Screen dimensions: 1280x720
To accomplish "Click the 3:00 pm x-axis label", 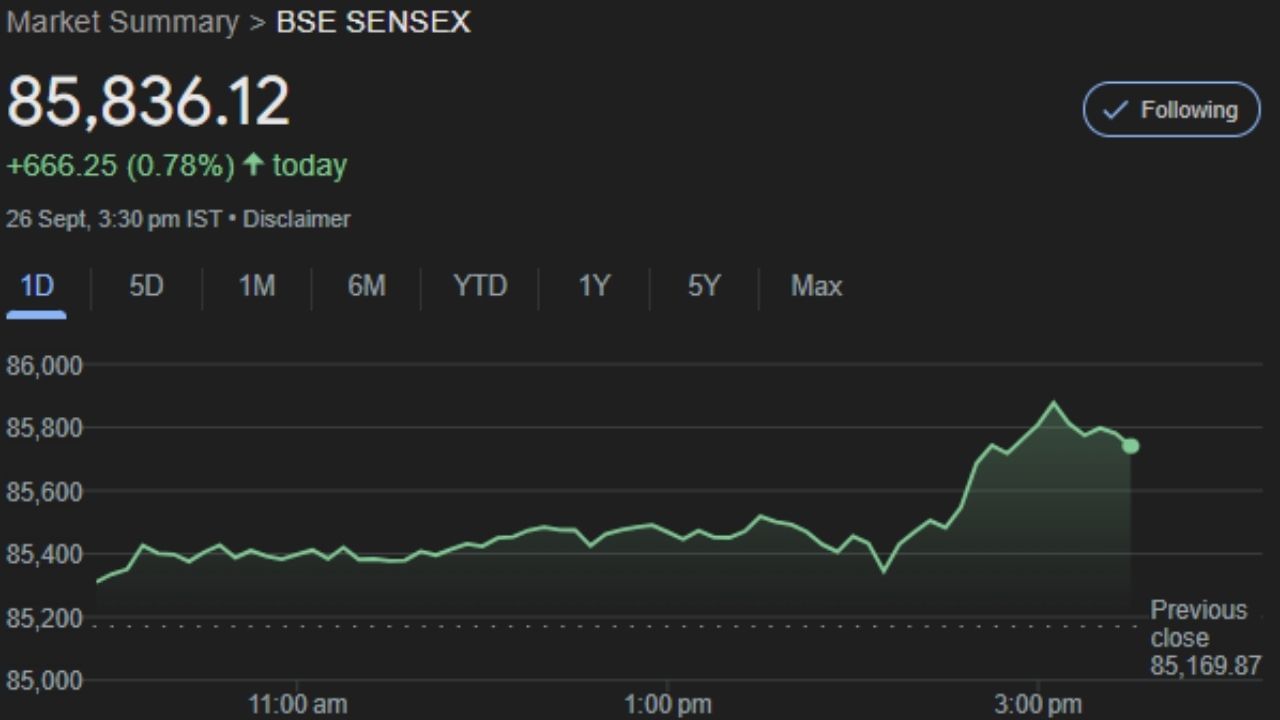I will [1038, 705].
